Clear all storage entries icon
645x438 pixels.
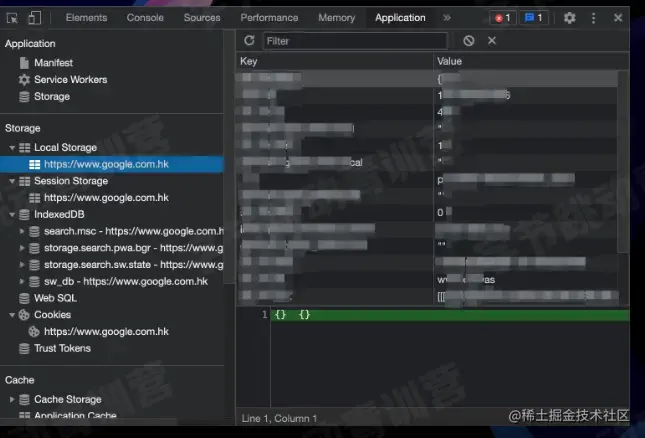pos(469,40)
